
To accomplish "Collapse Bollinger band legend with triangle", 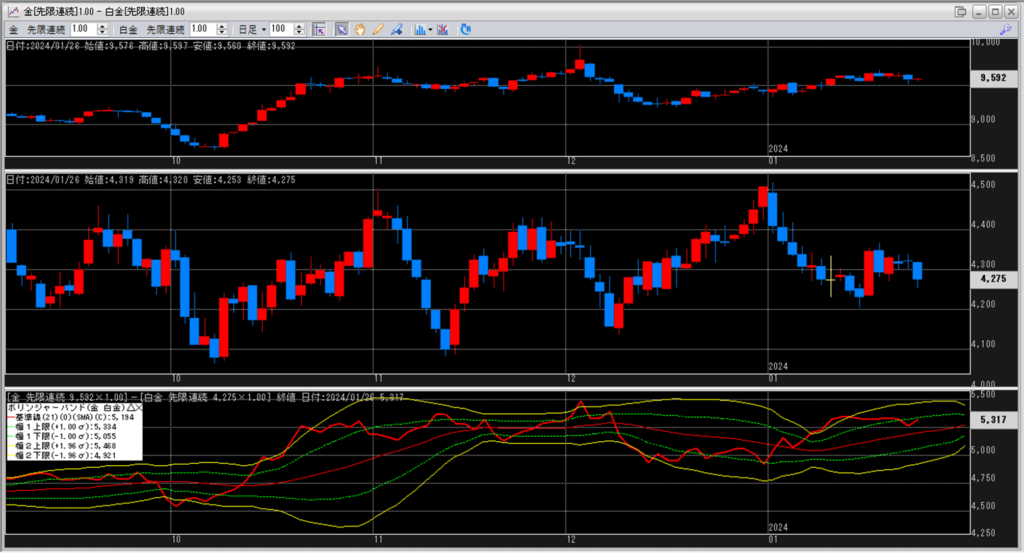I will click(130, 408).
